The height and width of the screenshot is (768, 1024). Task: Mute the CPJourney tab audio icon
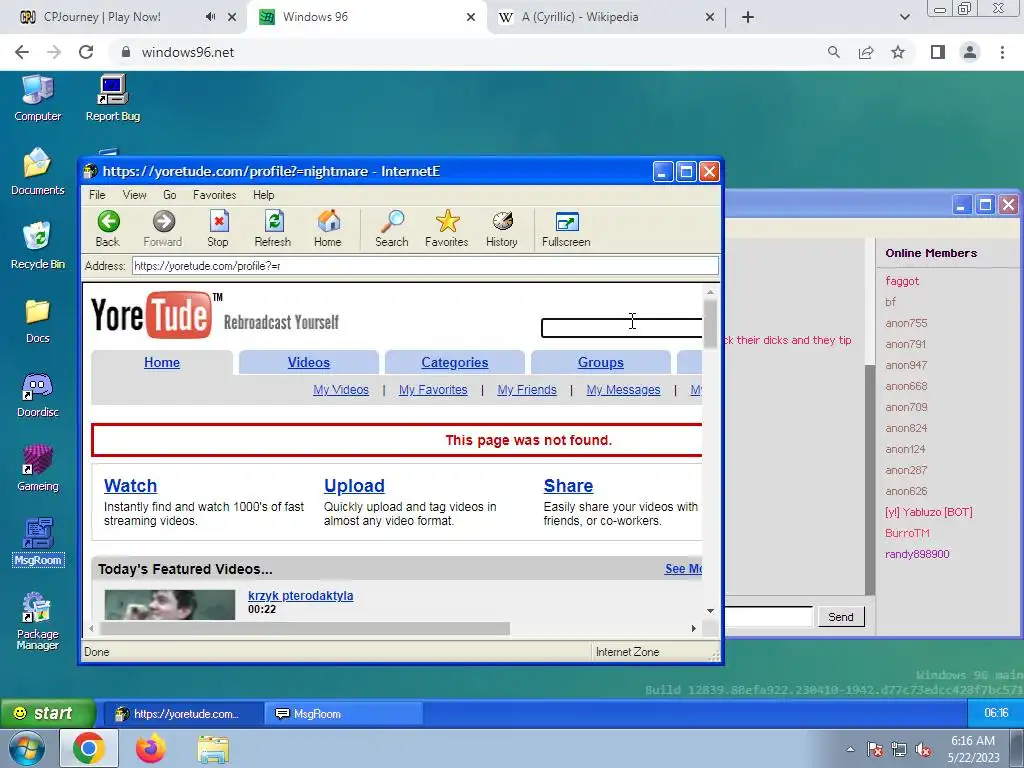(x=210, y=17)
